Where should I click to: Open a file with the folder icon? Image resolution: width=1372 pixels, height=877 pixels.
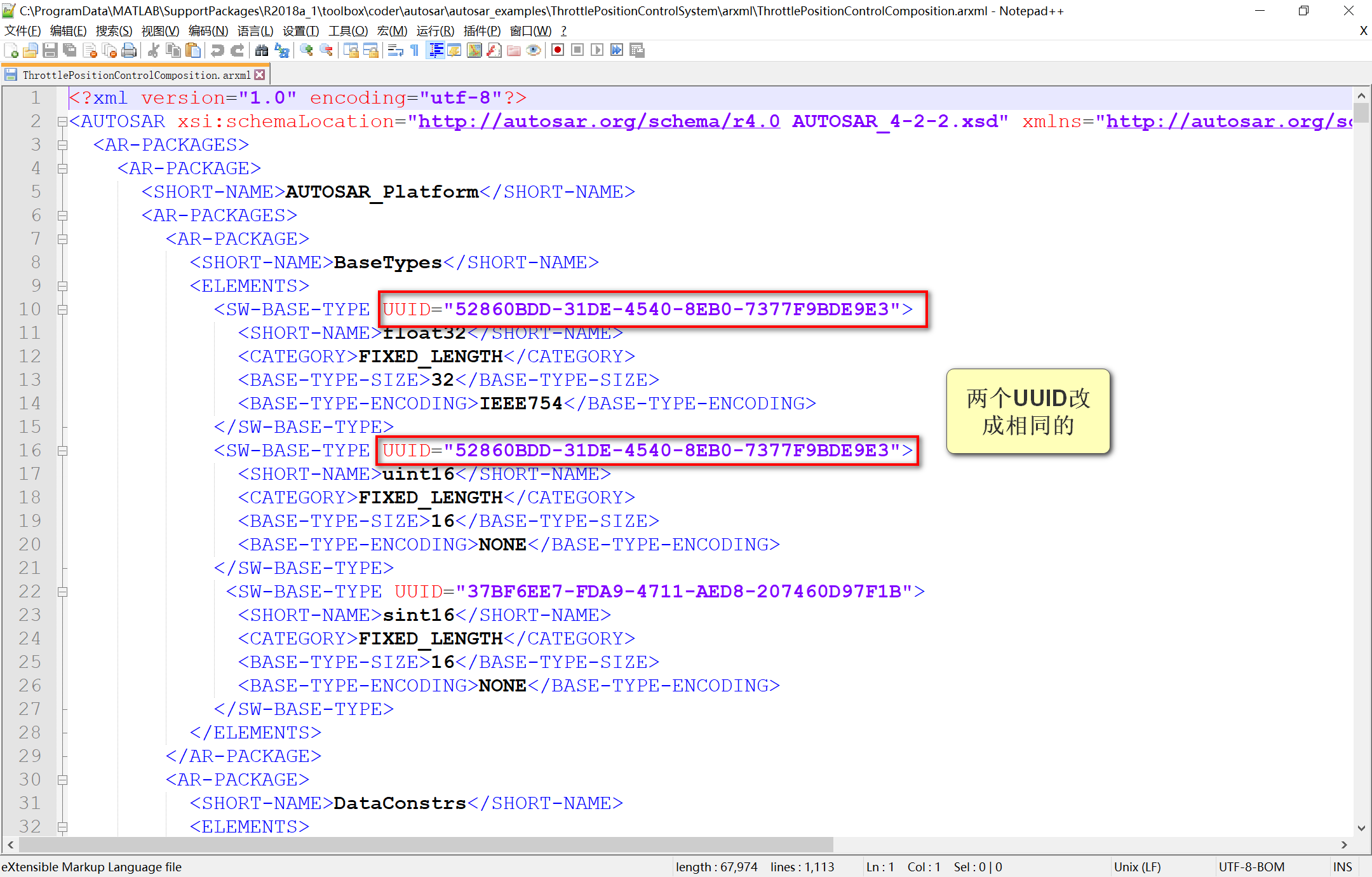[30, 50]
